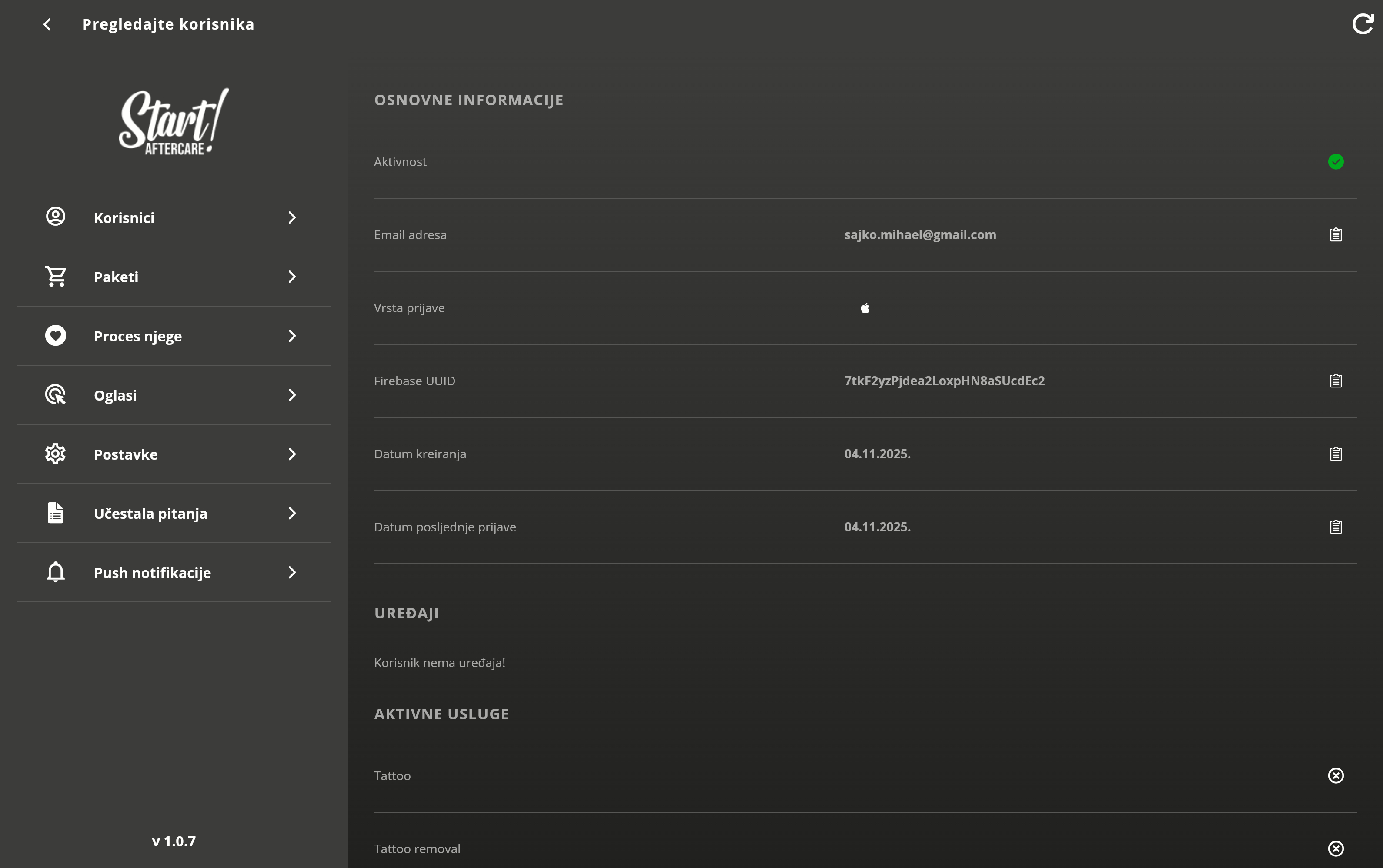Click the Apple login type icon
This screenshot has height=868, width=1383.
coord(865,308)
